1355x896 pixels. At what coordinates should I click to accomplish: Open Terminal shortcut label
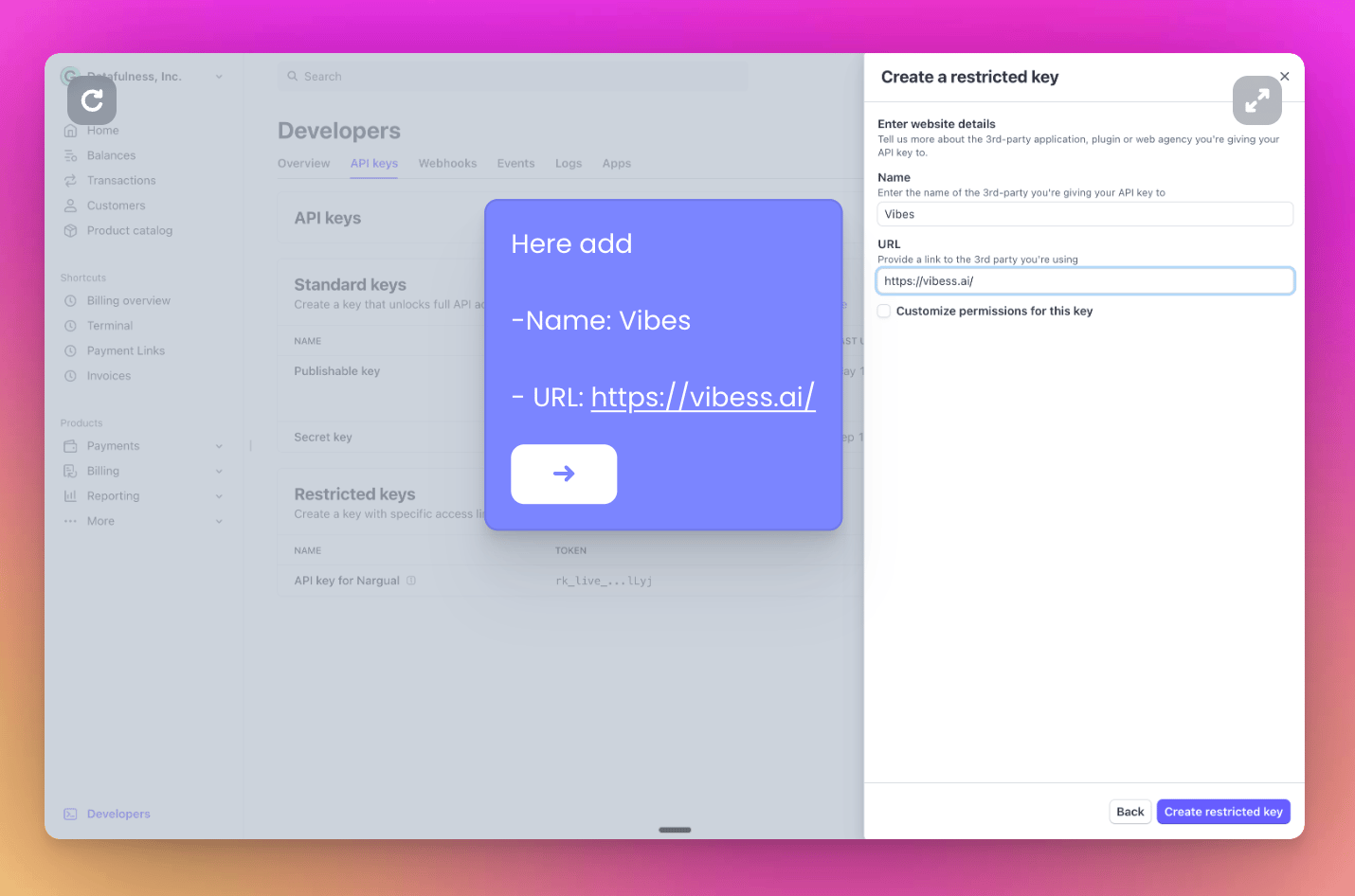(110, 326)
